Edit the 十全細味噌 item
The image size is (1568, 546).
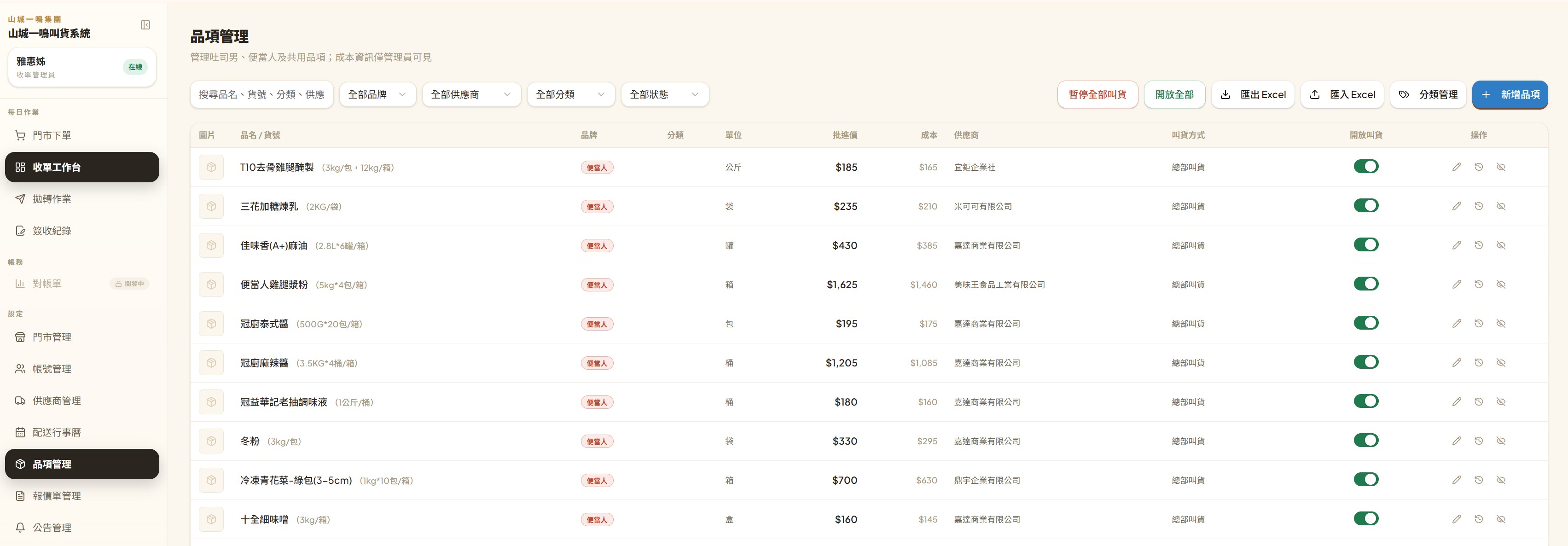point(1456,519)
